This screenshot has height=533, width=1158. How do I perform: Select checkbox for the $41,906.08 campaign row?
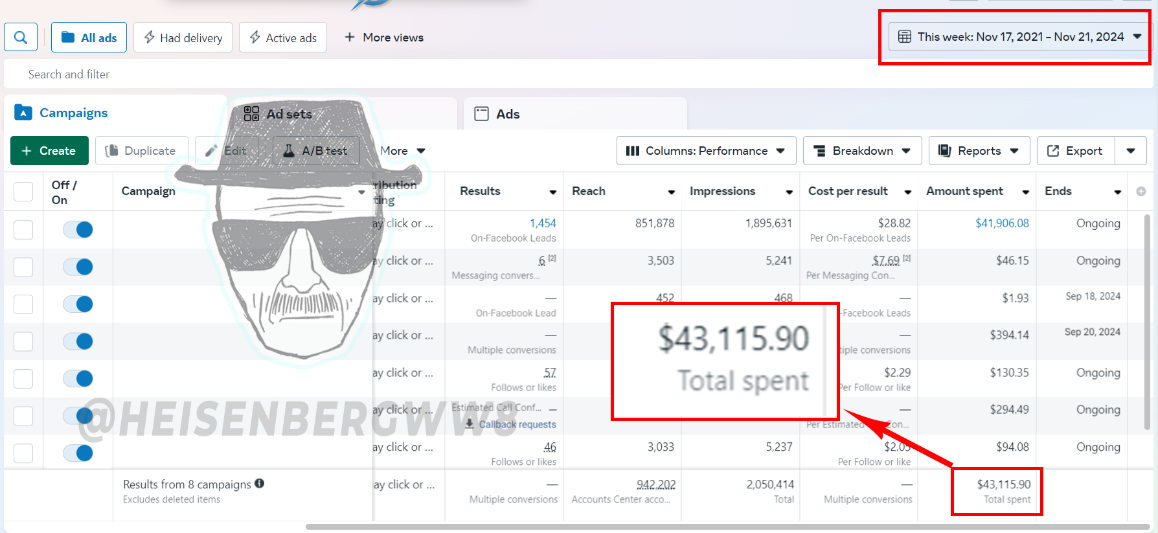(24, 230)
